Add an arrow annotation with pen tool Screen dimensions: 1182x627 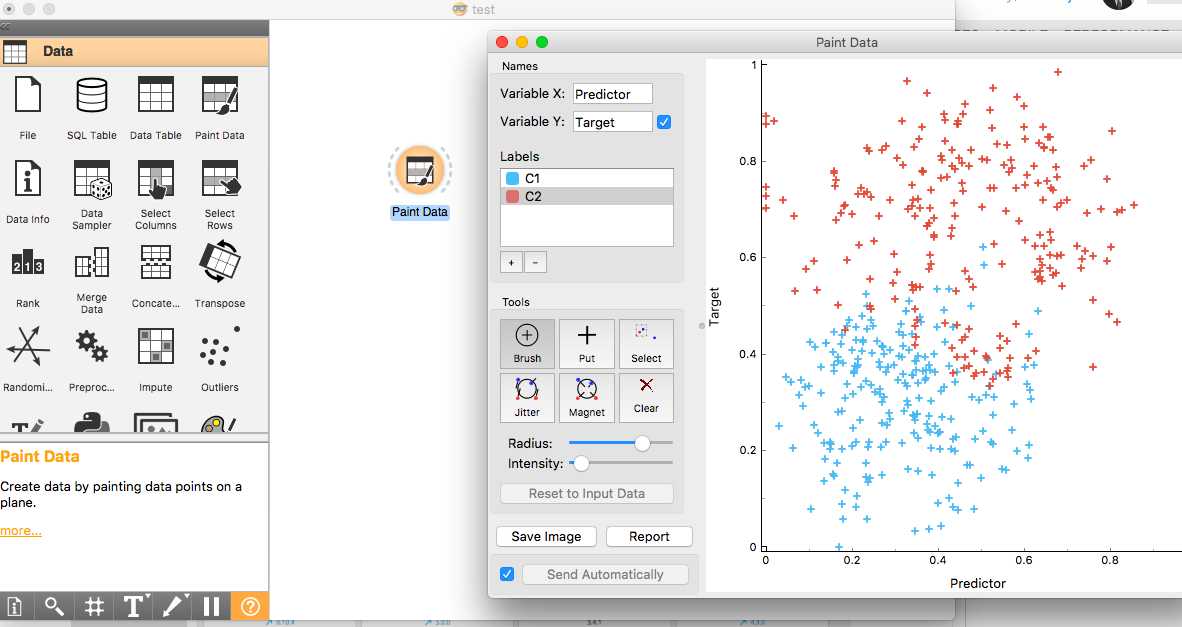(173, 606)
